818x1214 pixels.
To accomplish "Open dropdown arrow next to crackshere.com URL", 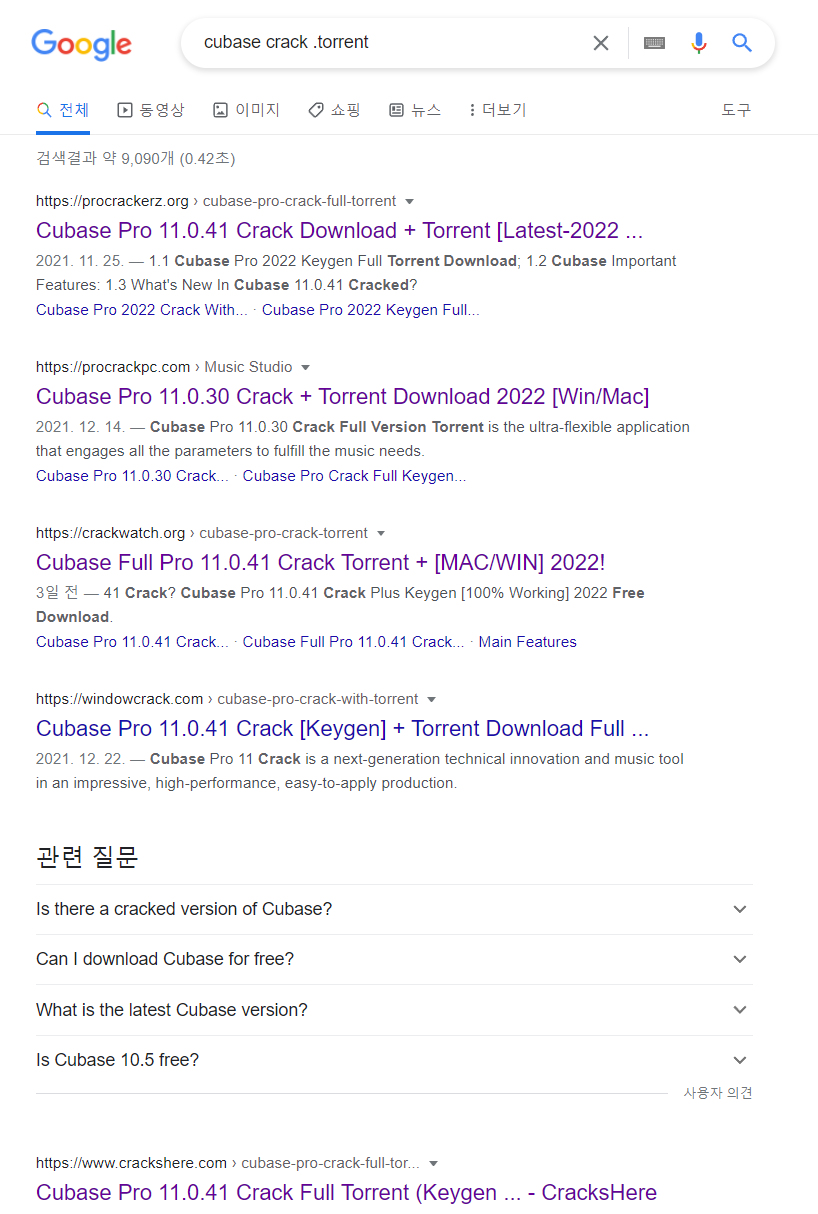I will pyautogui.click(x=433, y=1163).
